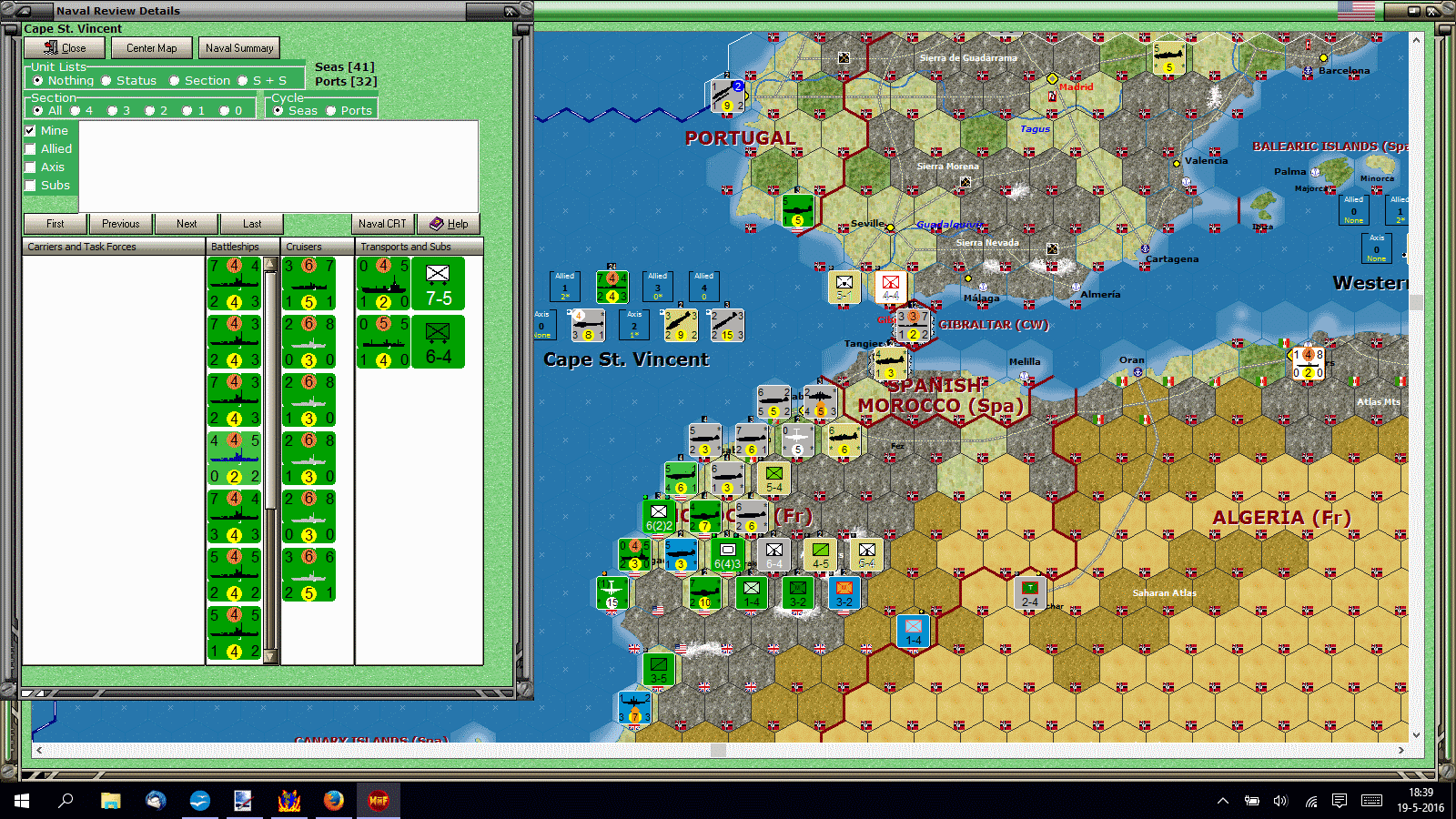This screenshot has height=819, width=1456.
Task: Click the blue 3-2 unit counter
Action: pyautogui.click(x=844, y=592)
